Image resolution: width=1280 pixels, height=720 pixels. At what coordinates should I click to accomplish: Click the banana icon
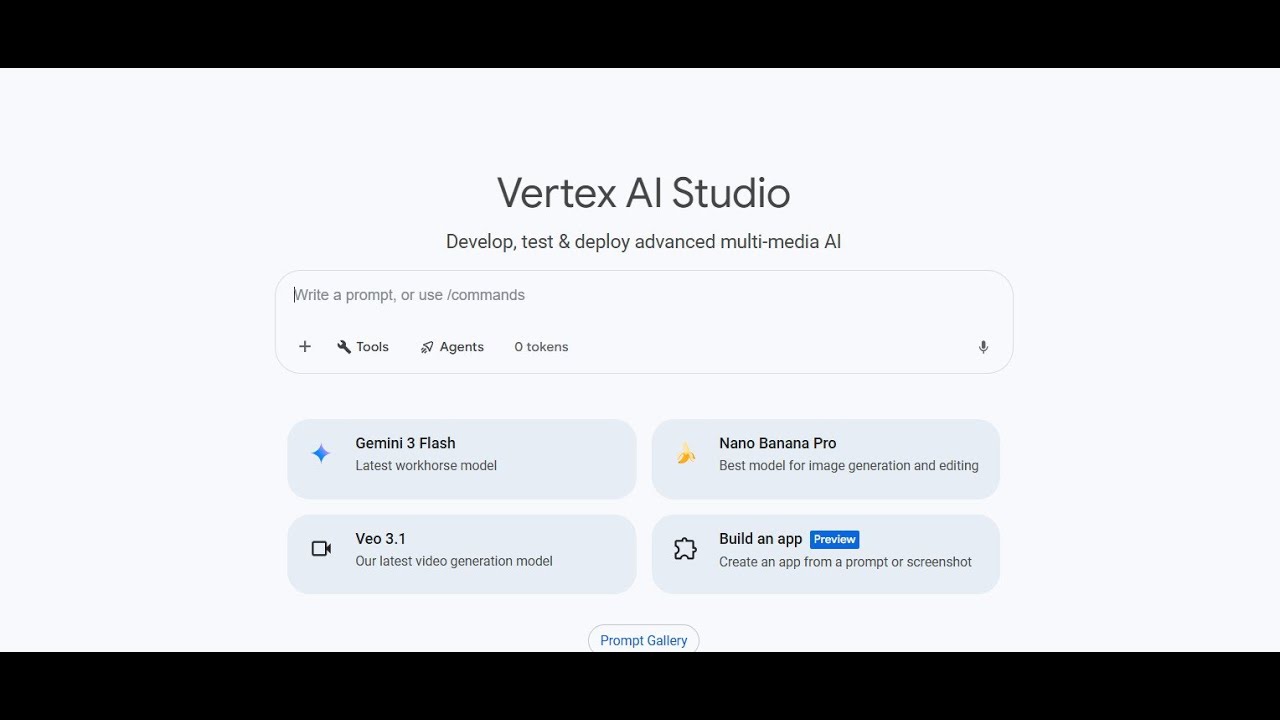pyautogui.click(x=686, y=454)
